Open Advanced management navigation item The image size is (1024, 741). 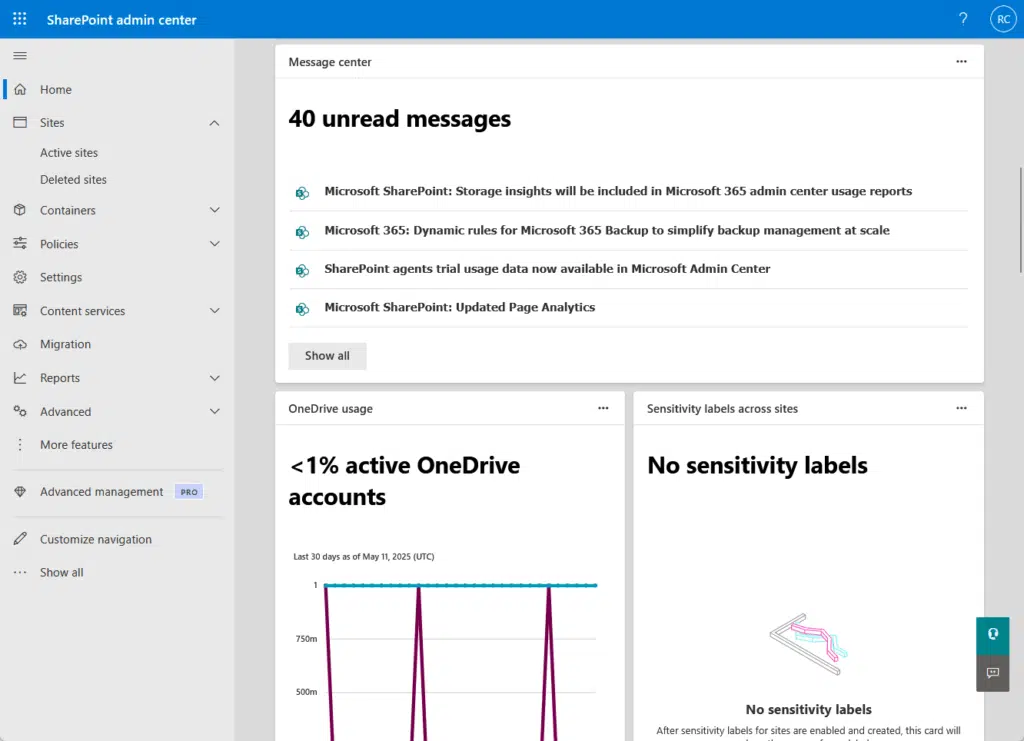click(101, 492)
